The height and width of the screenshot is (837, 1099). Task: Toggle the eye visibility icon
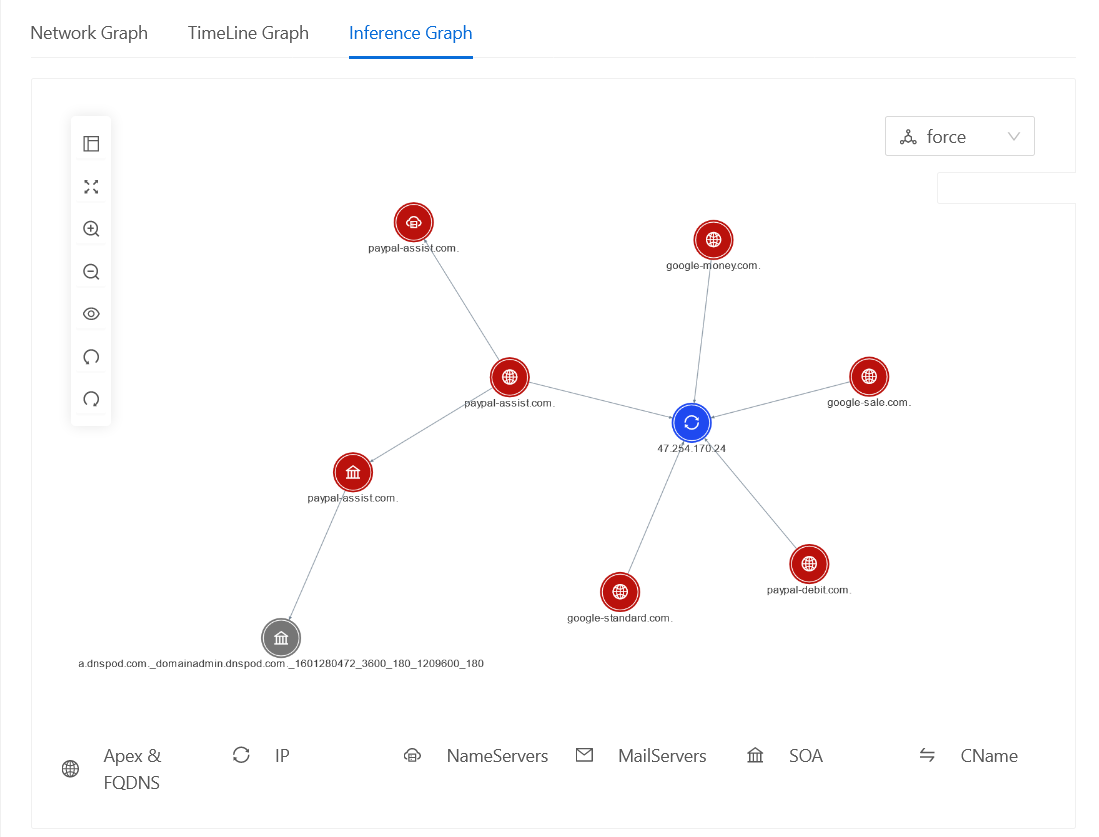click(91, 314)
